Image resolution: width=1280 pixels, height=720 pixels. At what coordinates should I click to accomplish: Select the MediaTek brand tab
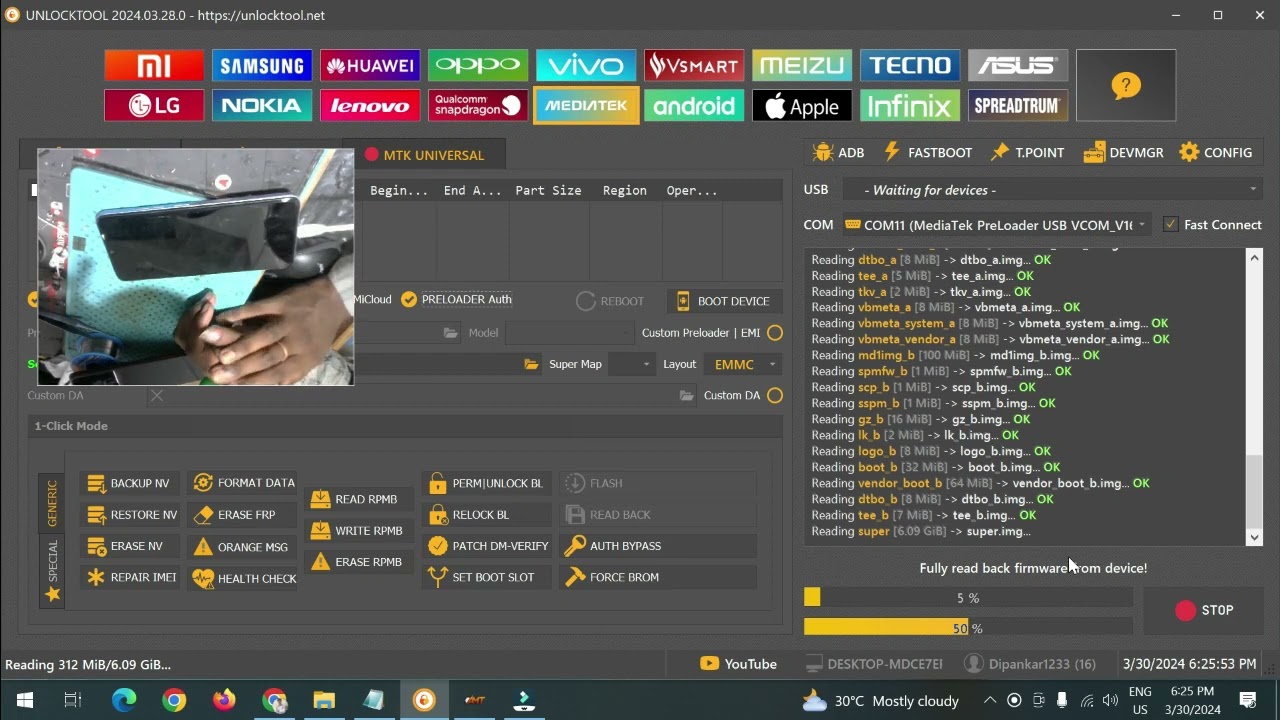tap(586, 106)
